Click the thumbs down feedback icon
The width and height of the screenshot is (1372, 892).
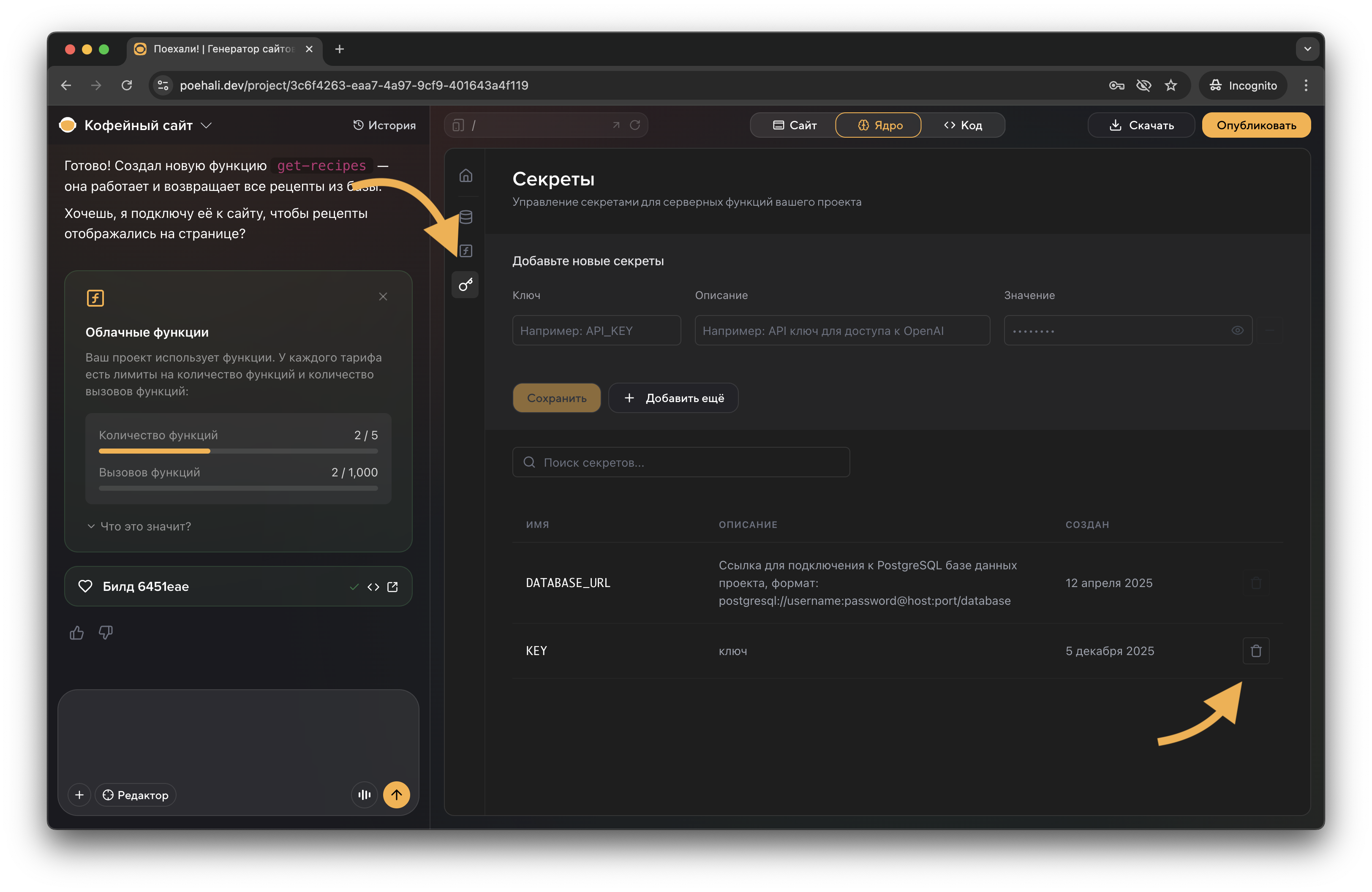point(106,633)
